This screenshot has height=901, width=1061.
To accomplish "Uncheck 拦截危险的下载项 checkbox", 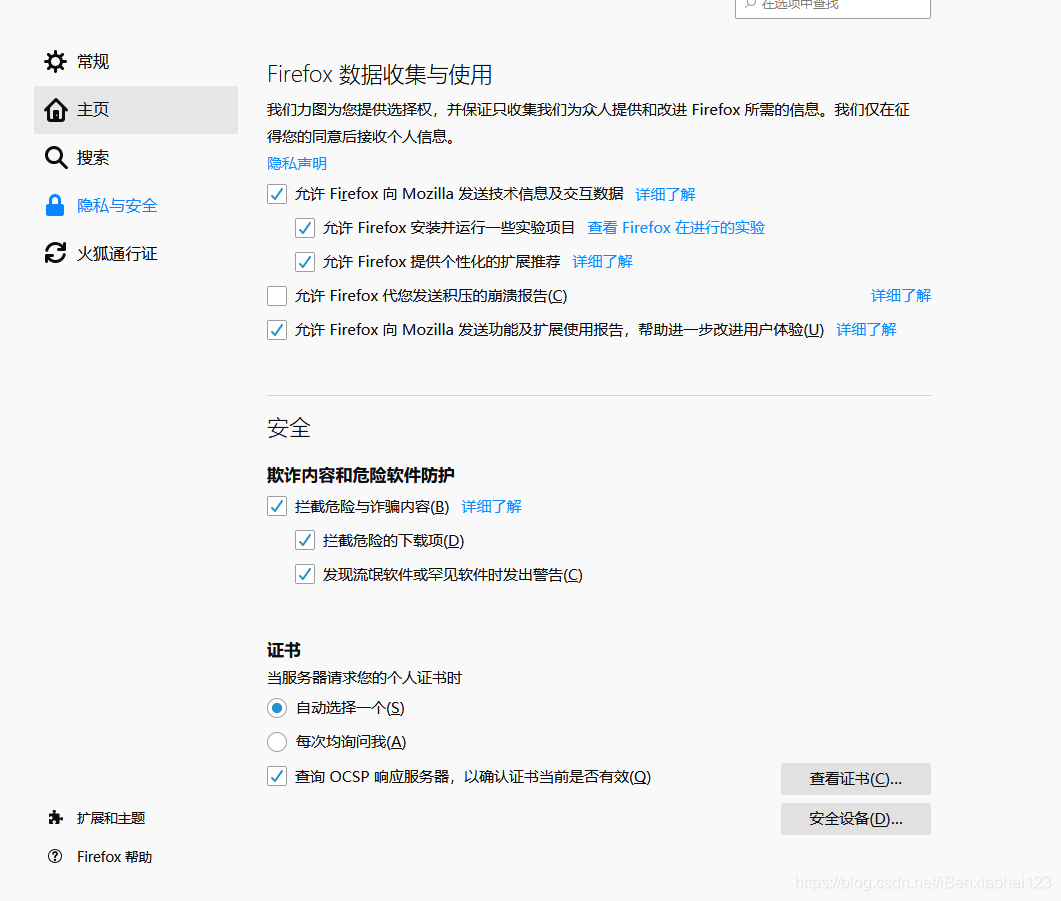I will point(304,540).
